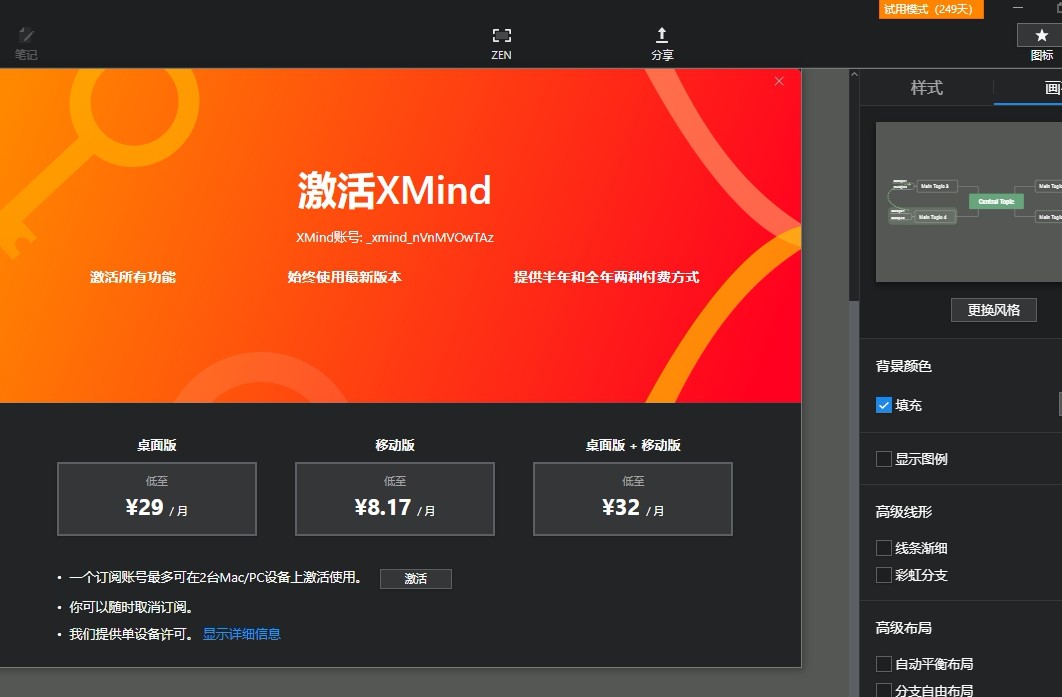The height and width of the screenshot is (697, 1062).
Task: Click the 提供半年和全年两种付费方式 text
Action: point(606,277)
